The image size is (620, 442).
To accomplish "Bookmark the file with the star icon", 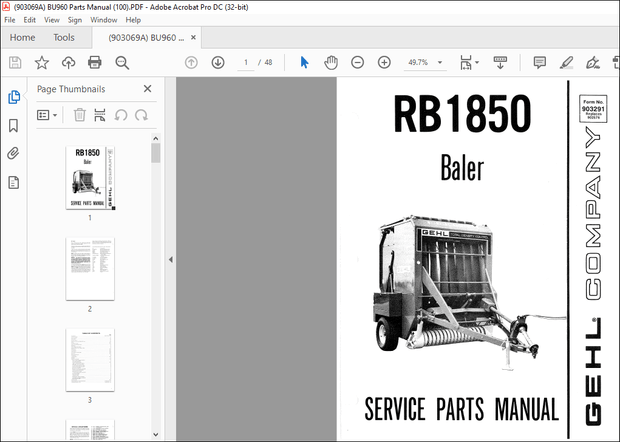I will pos(42,62).
